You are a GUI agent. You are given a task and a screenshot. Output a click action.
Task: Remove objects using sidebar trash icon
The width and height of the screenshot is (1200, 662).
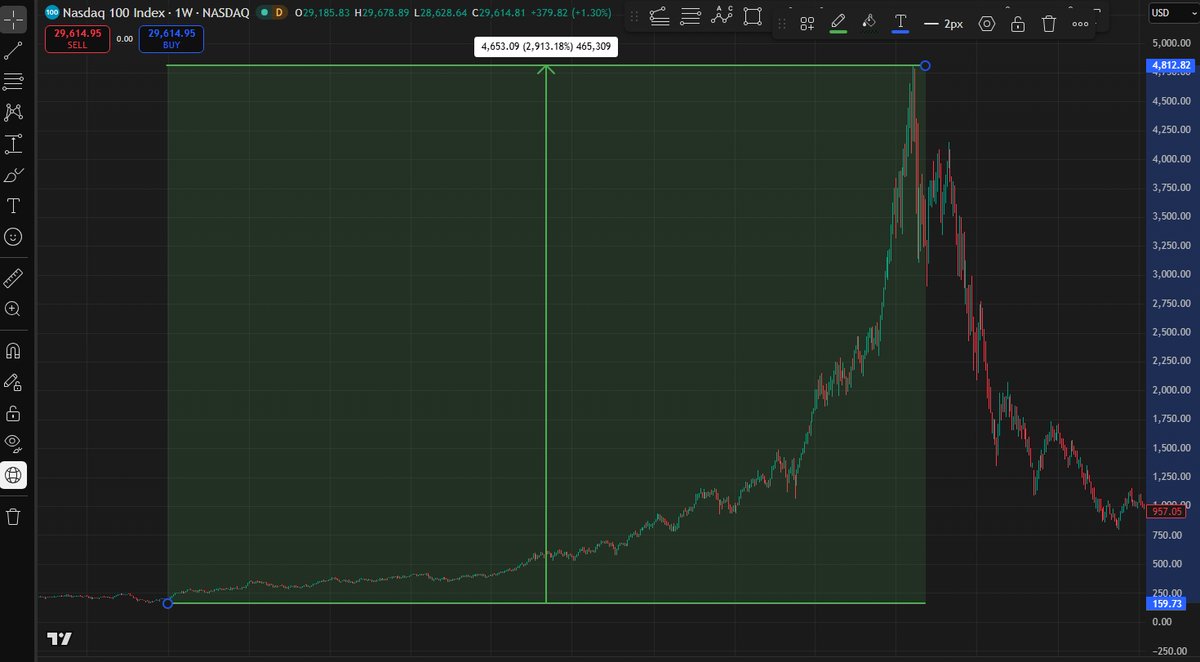(x=14, y=517)
